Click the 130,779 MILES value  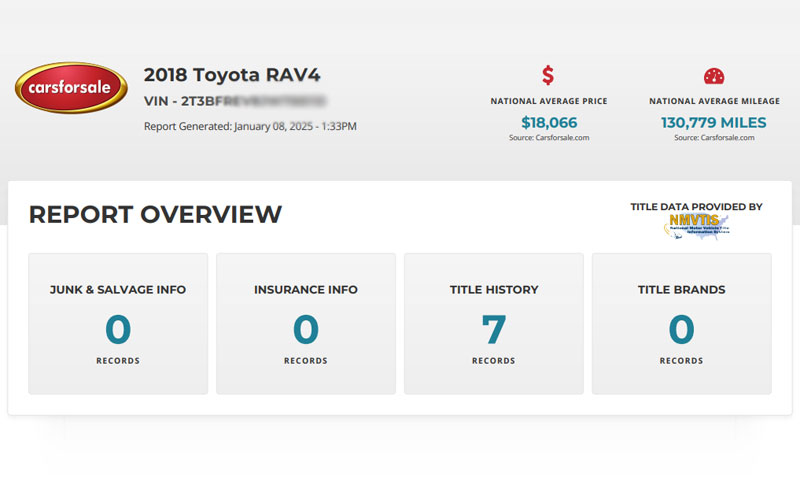(x=713, y=123)
